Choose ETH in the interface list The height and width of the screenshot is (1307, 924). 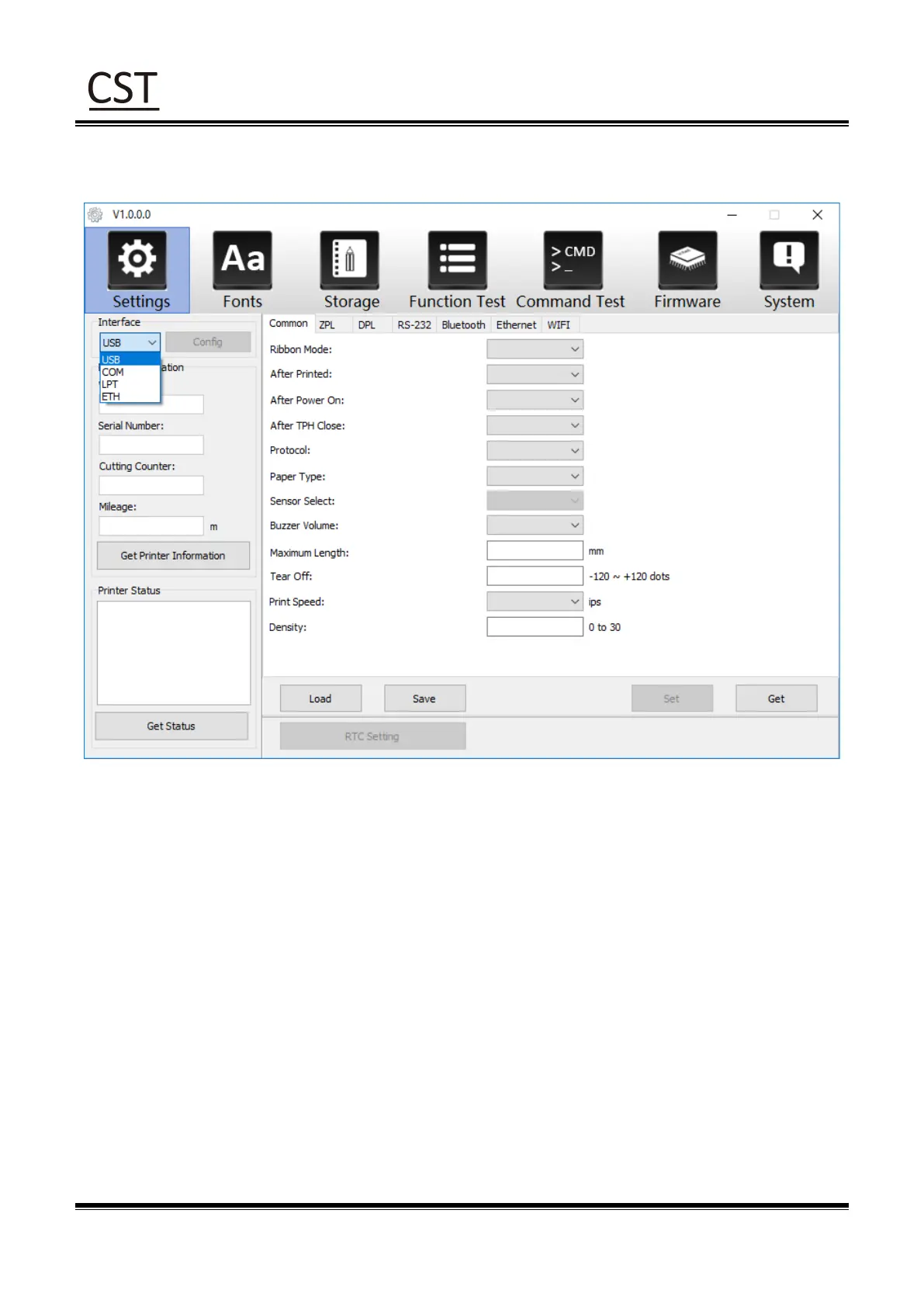(130, 397)
